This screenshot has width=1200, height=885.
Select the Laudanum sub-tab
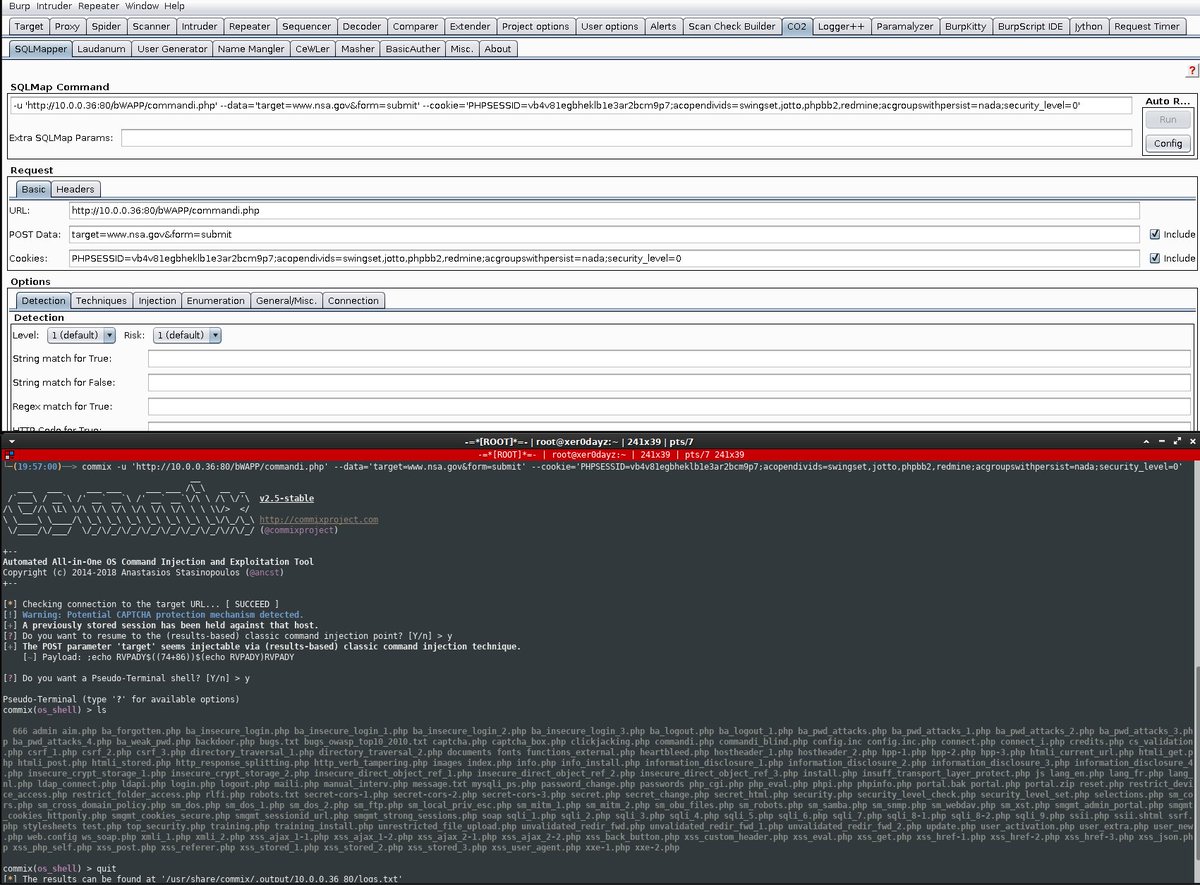(102, 48)
